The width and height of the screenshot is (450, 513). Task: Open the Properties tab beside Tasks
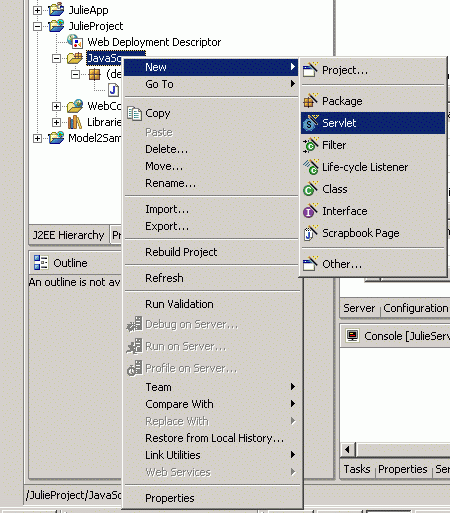pos(403,469)
